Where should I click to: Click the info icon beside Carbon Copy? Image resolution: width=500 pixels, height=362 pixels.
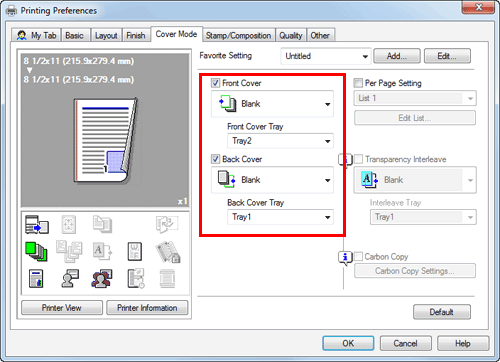coord(345,257)
